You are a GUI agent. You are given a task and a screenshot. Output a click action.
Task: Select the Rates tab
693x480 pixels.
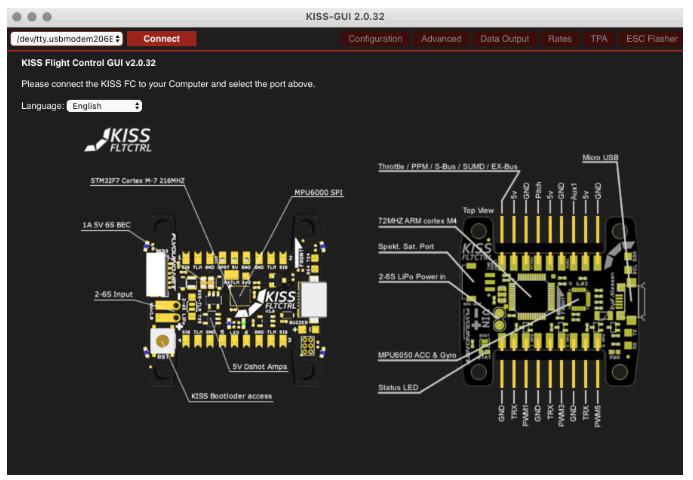(x=560, y=39)
